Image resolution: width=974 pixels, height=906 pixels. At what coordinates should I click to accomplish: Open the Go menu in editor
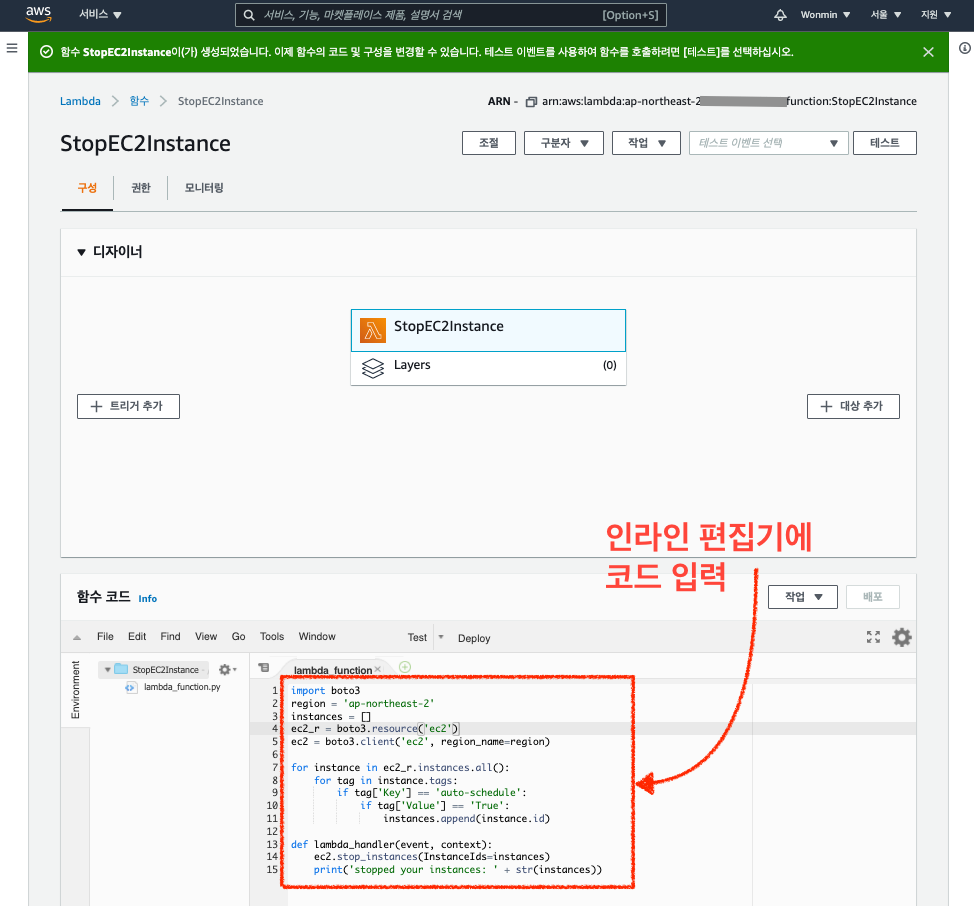pos(239,636)
